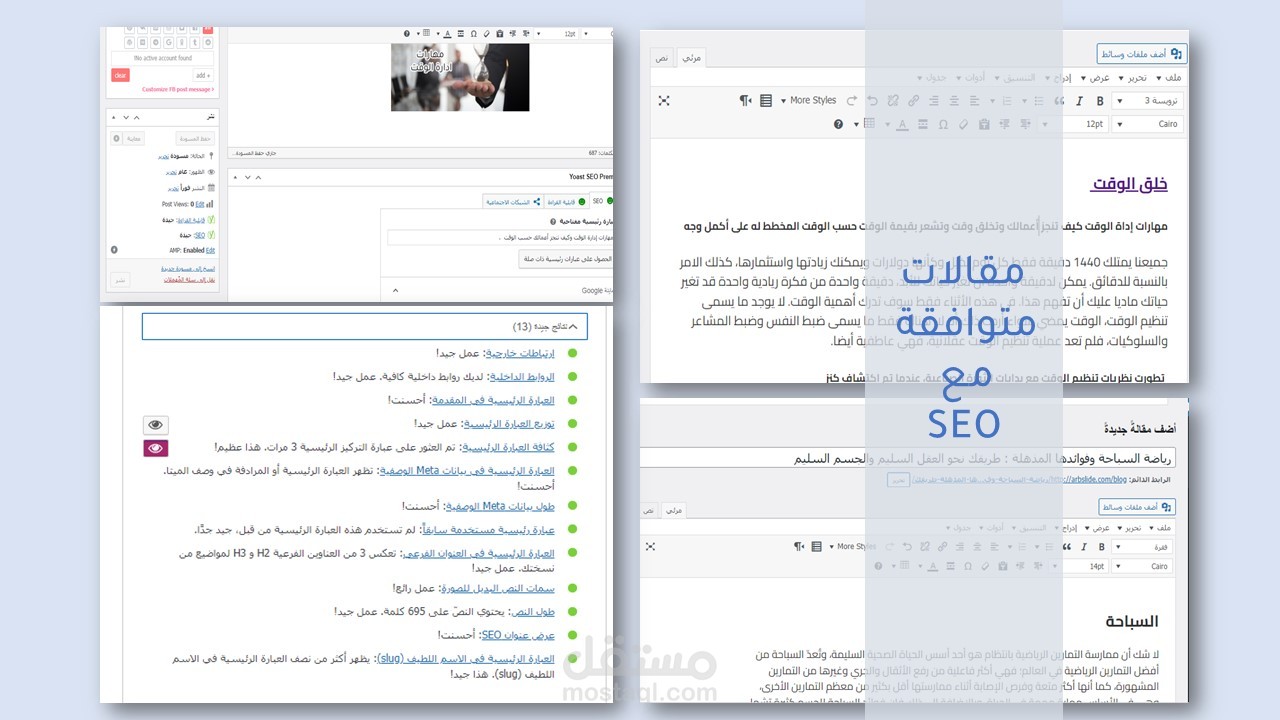1280x720 pixels.
Task: Toggle the red eye icon in Yoast results
Action: tap(155, 447)
